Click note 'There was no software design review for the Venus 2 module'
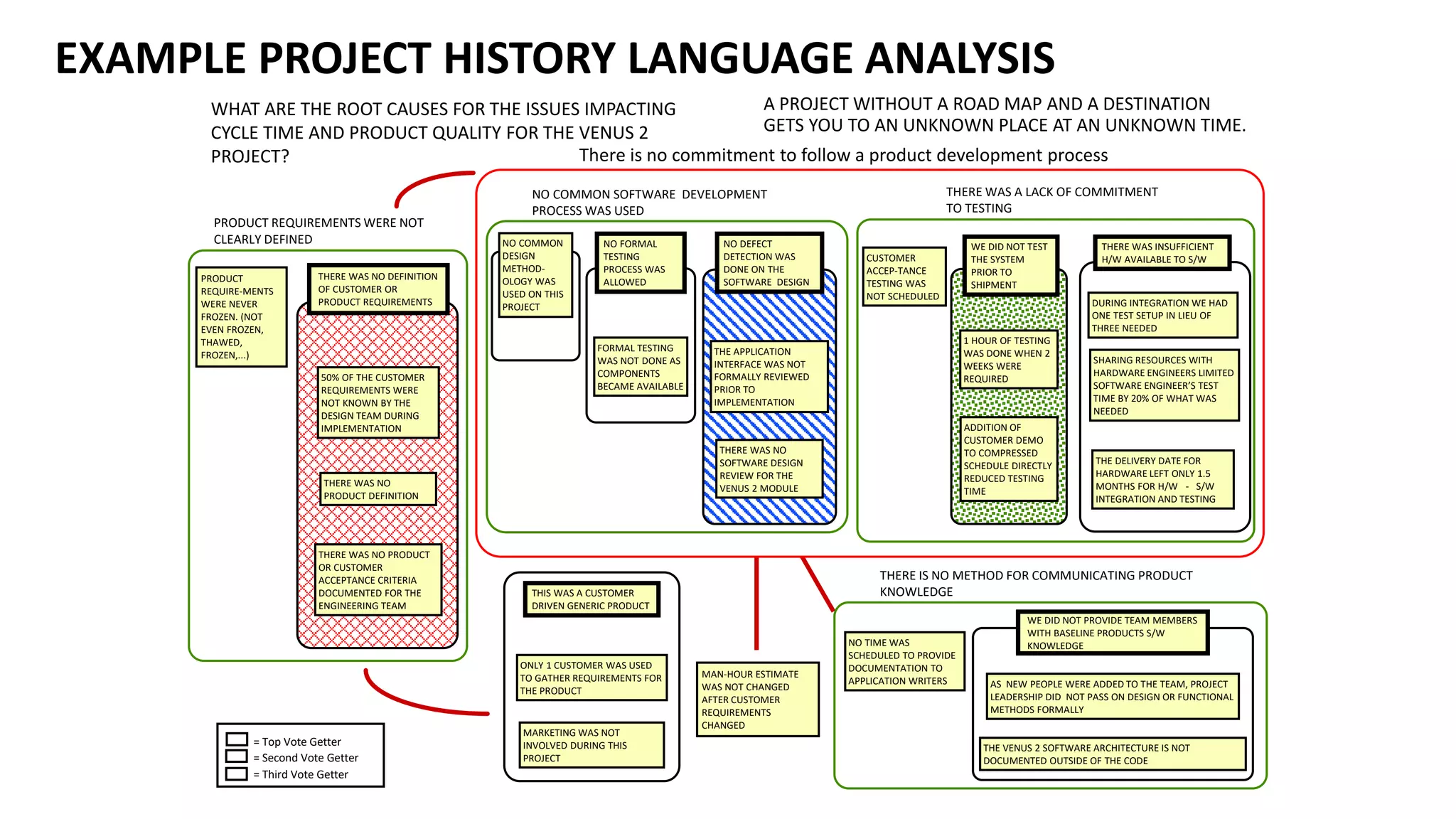1456x819 pixels. pyautogui.click(x=769, y=469)
